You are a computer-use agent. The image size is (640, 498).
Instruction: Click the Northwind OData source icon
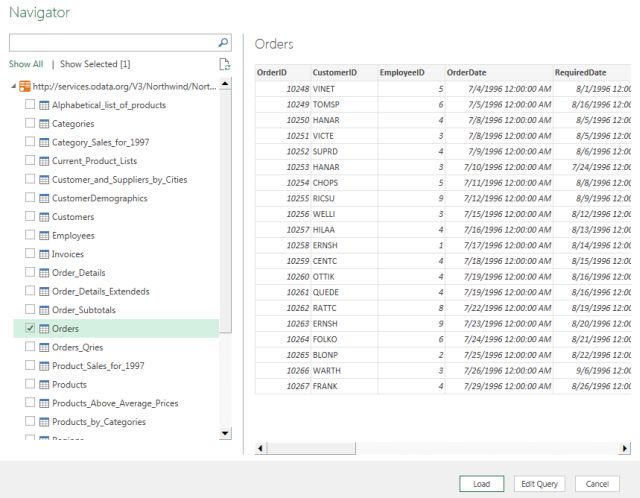(25, 86)
